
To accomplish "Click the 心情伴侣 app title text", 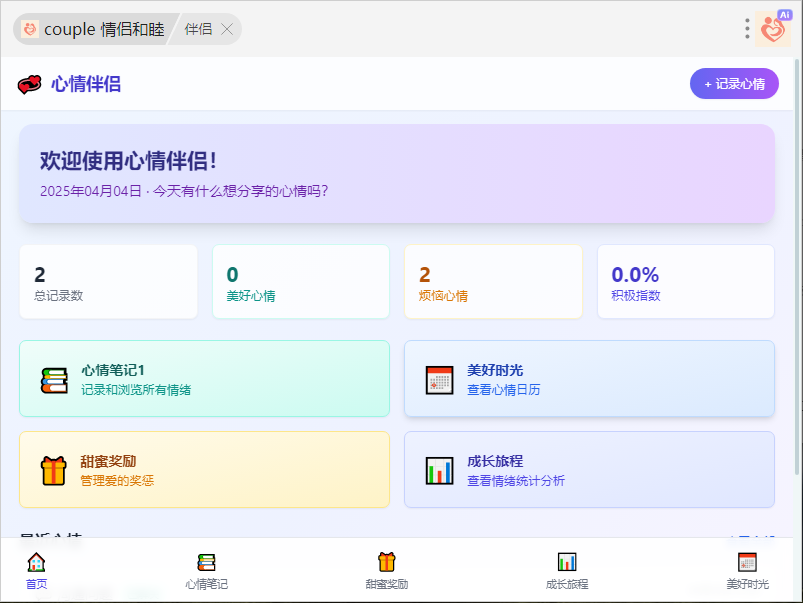I will click(x=86, y=84).
